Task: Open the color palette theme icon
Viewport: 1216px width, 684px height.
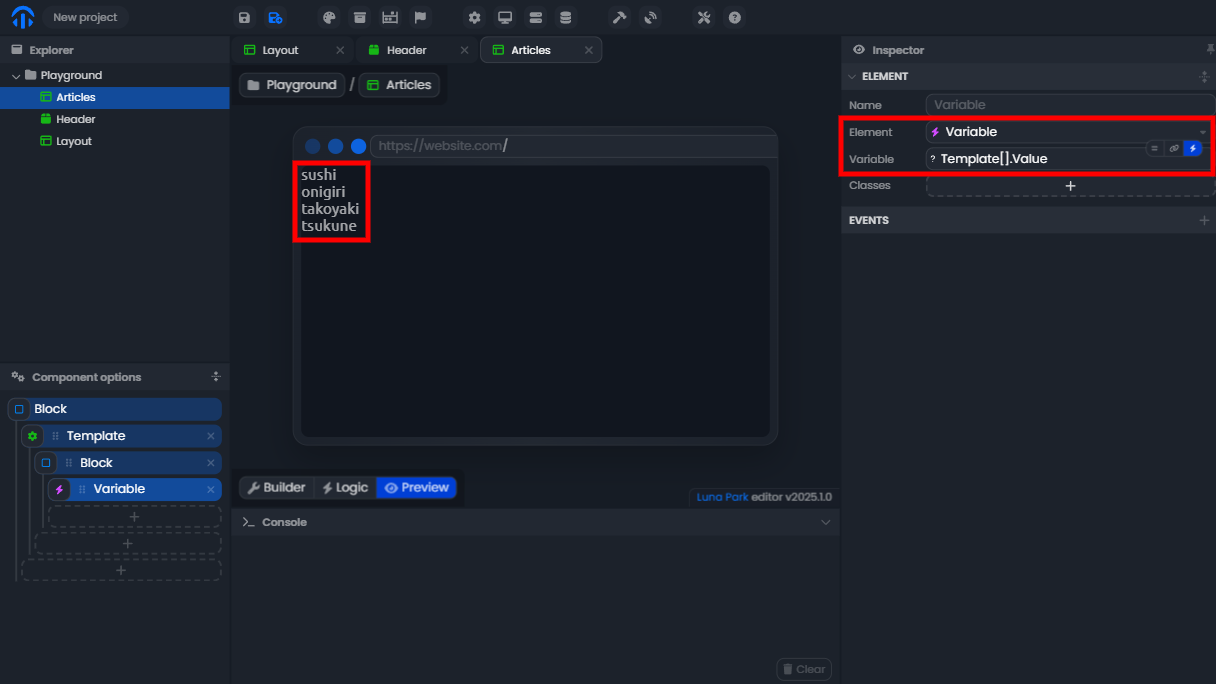Action: [x=329, y=18]
